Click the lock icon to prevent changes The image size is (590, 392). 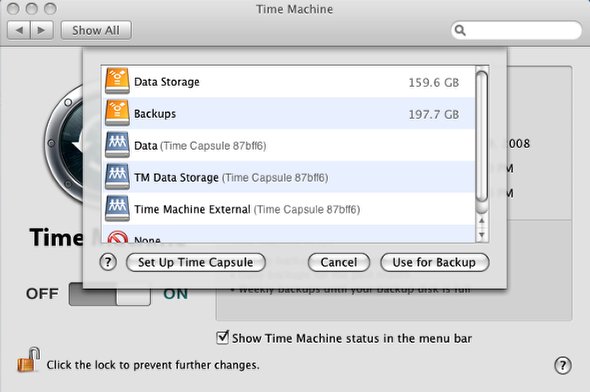point(29,360)
